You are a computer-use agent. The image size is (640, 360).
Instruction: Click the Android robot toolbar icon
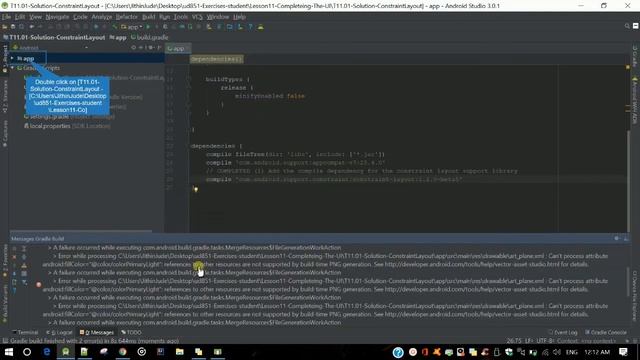[x=260, y=27]
